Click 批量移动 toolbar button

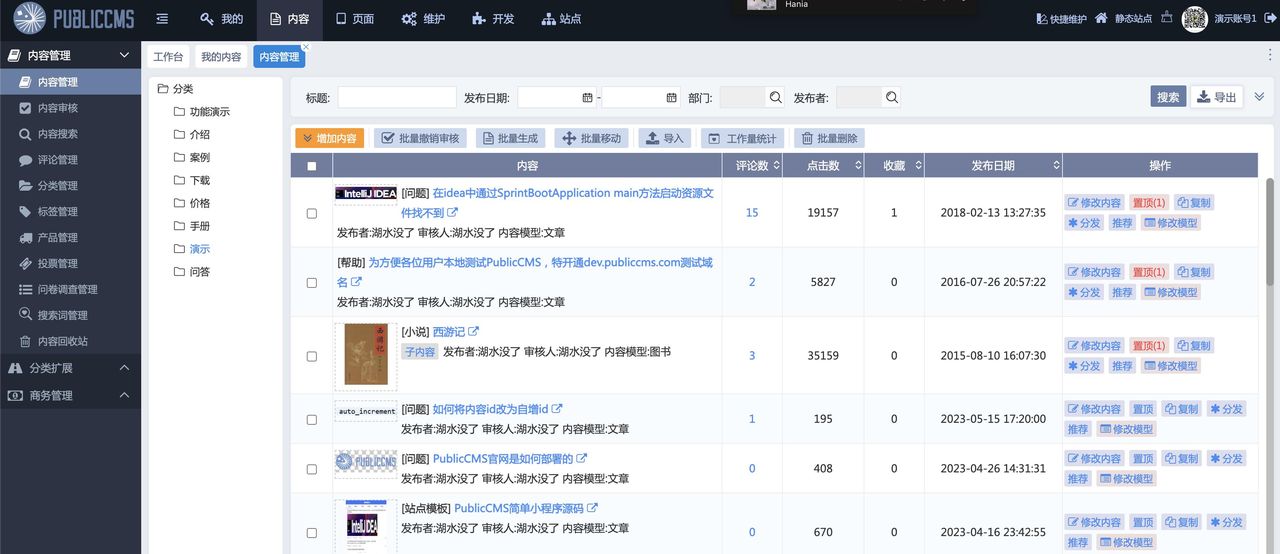click(x=592, y=138)
